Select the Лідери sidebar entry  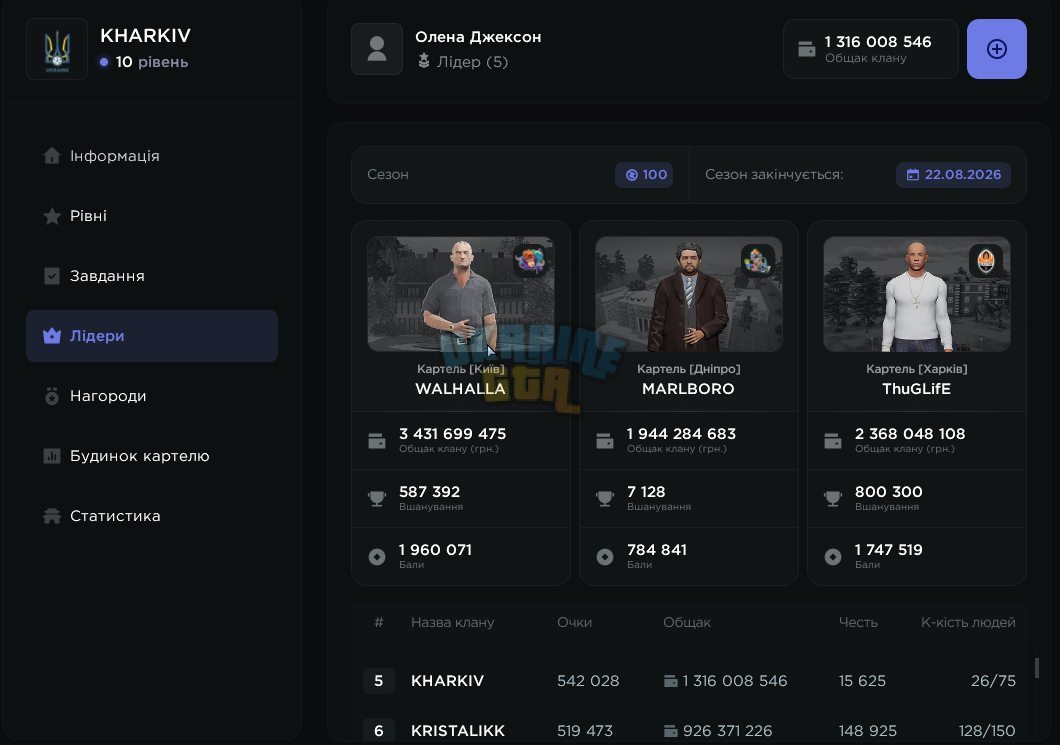[x=152, y=336]
